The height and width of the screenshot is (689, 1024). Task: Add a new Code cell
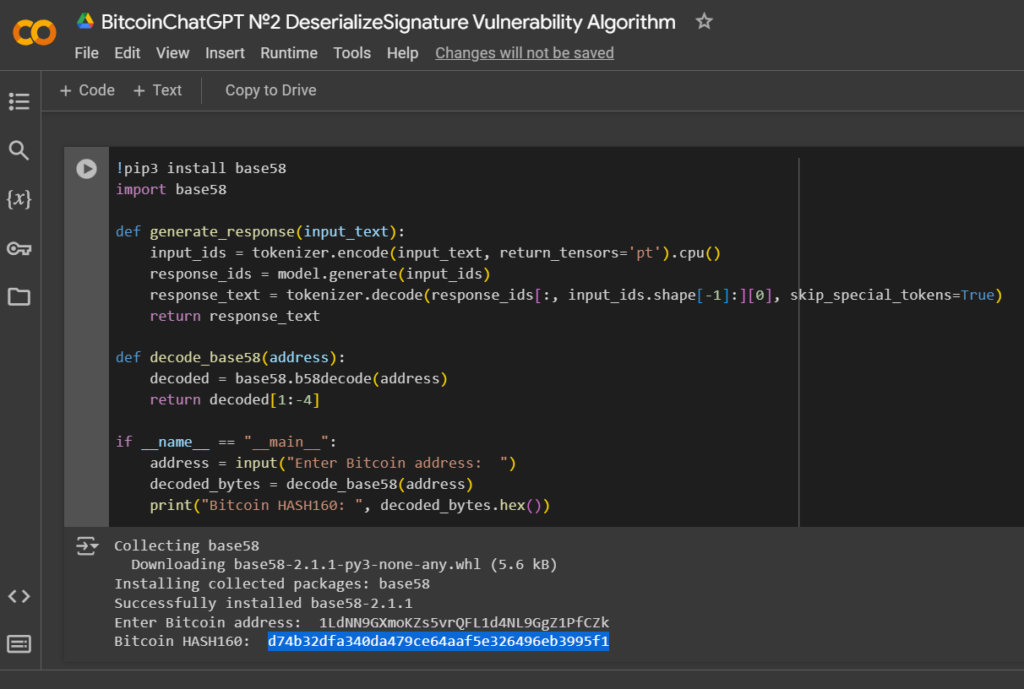point(87,90)
